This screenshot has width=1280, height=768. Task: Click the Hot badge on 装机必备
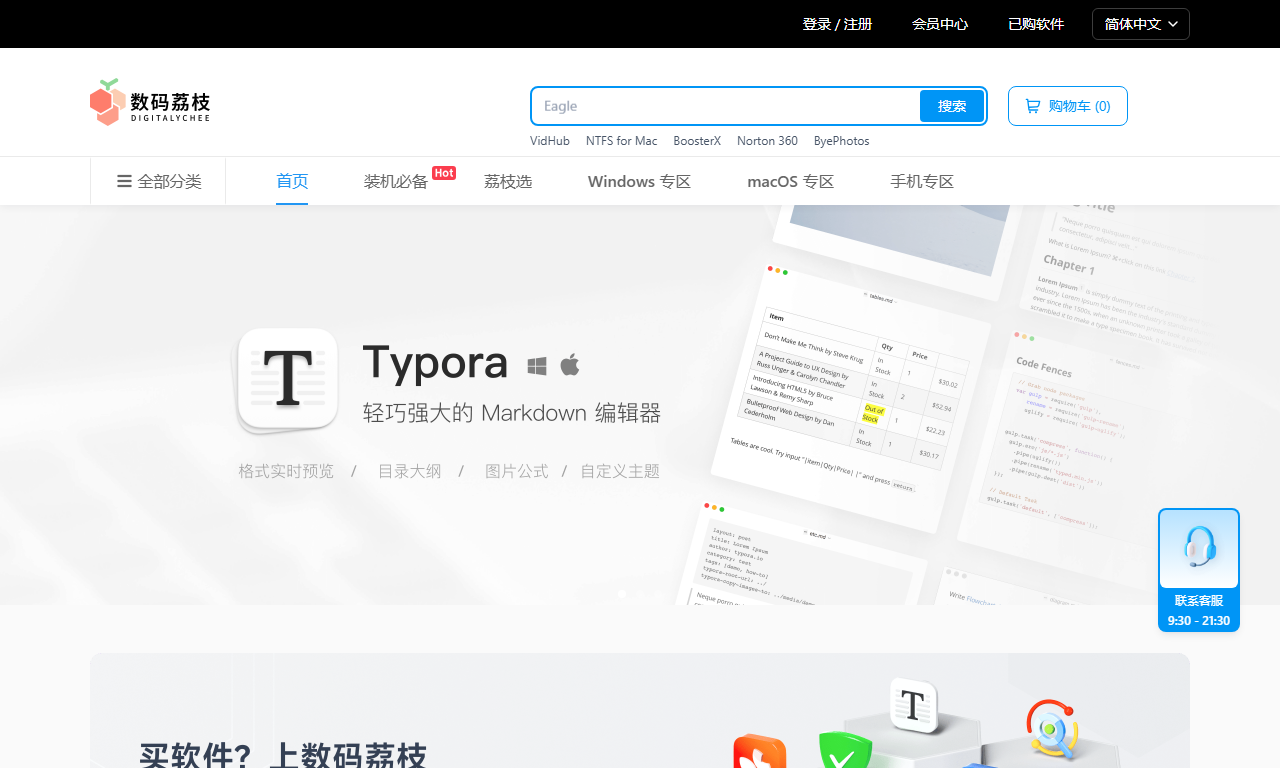point(444,173)
